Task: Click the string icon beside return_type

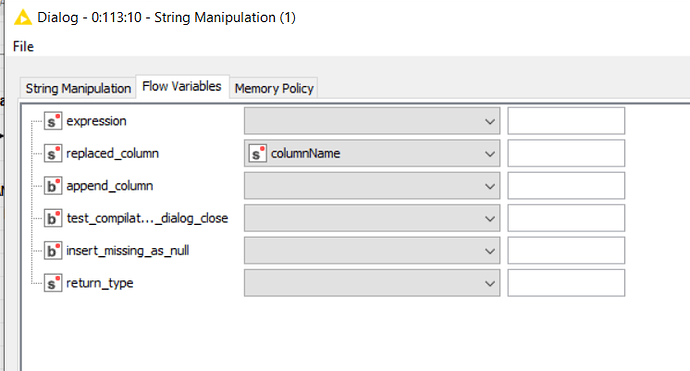Action: [x=53, y=283]
